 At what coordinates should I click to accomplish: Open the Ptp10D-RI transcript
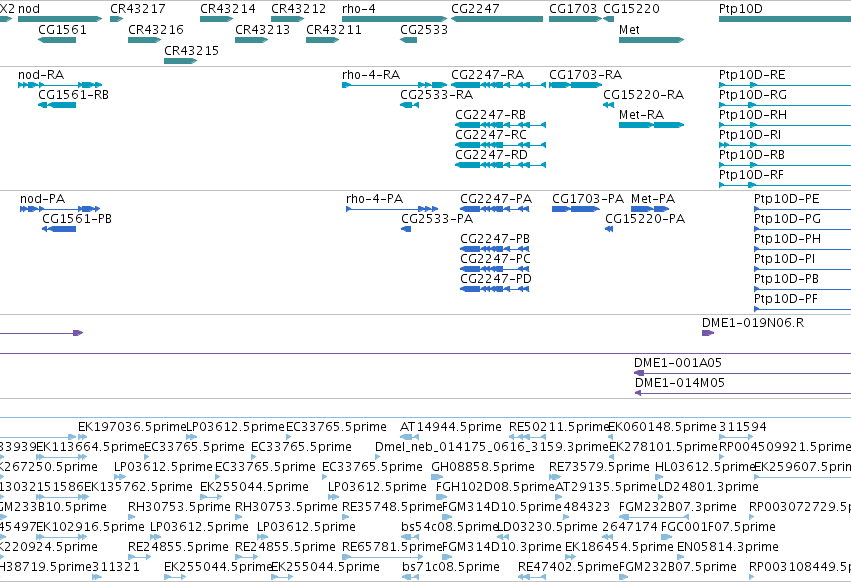click(750, 135)
